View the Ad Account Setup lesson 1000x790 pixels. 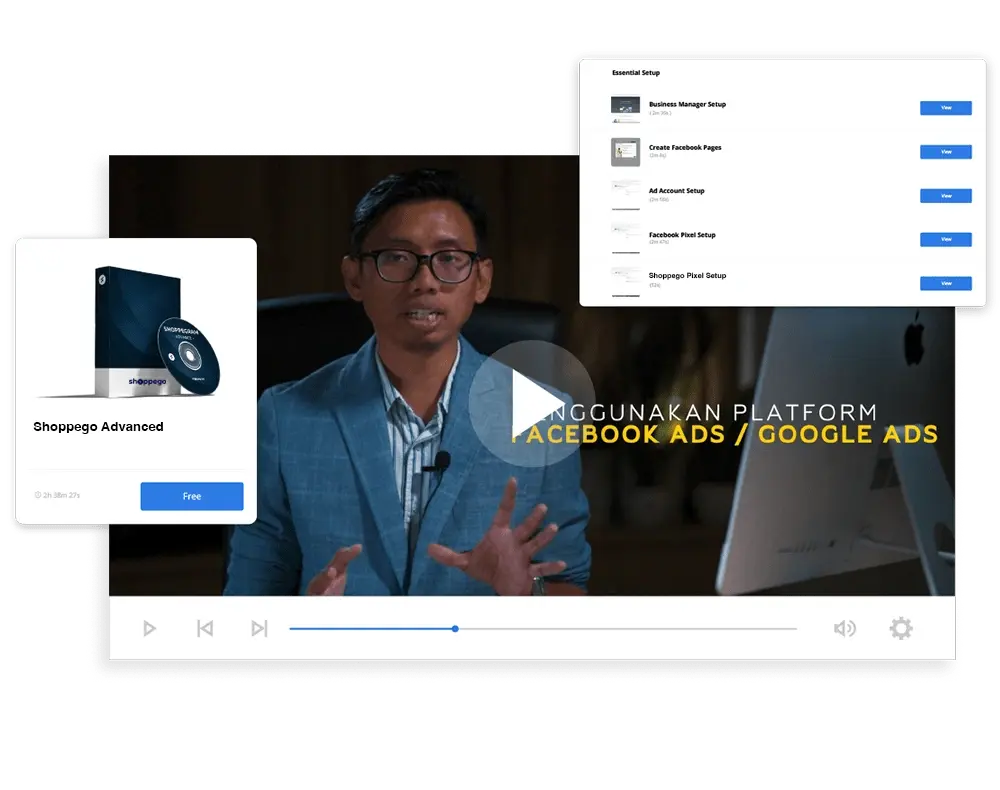click(946, 196)
